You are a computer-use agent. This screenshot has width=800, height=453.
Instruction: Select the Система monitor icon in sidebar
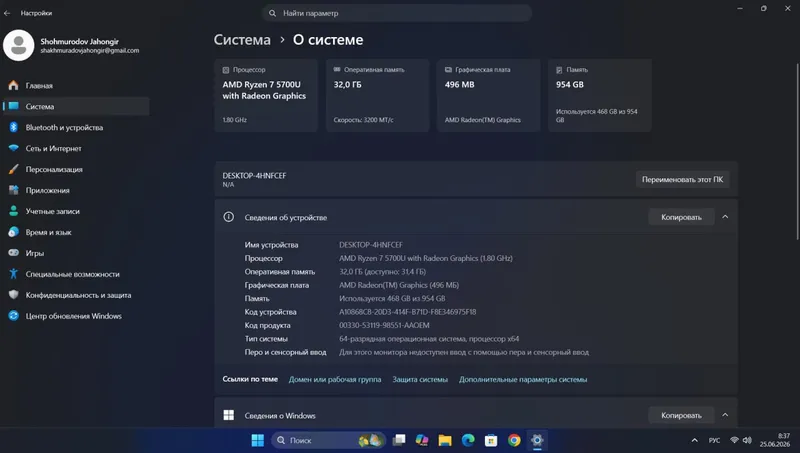point(14,106)
